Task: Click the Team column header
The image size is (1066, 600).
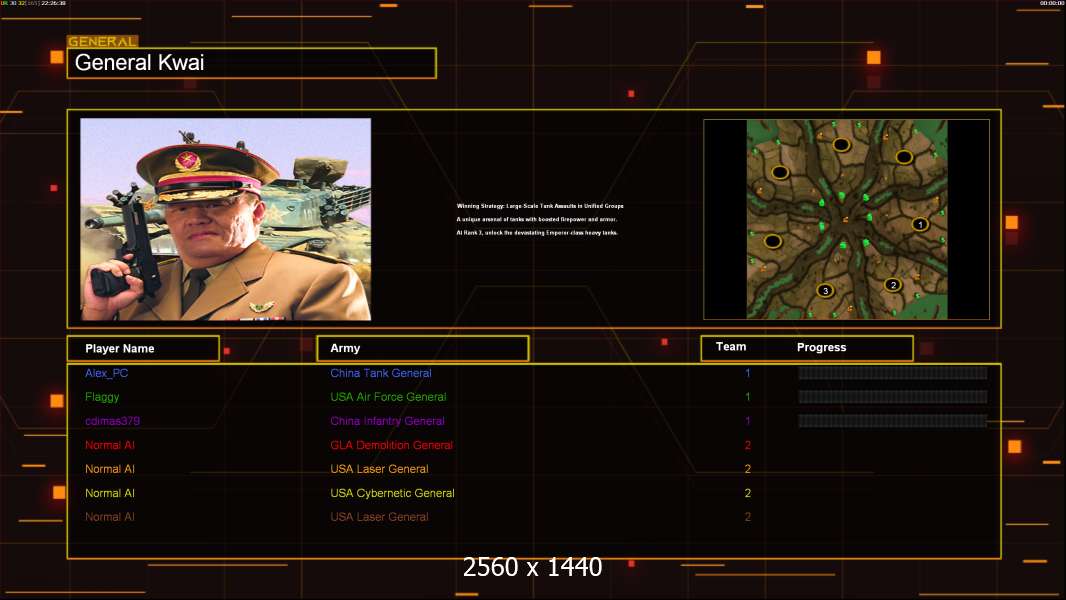Action: point(731,347)
